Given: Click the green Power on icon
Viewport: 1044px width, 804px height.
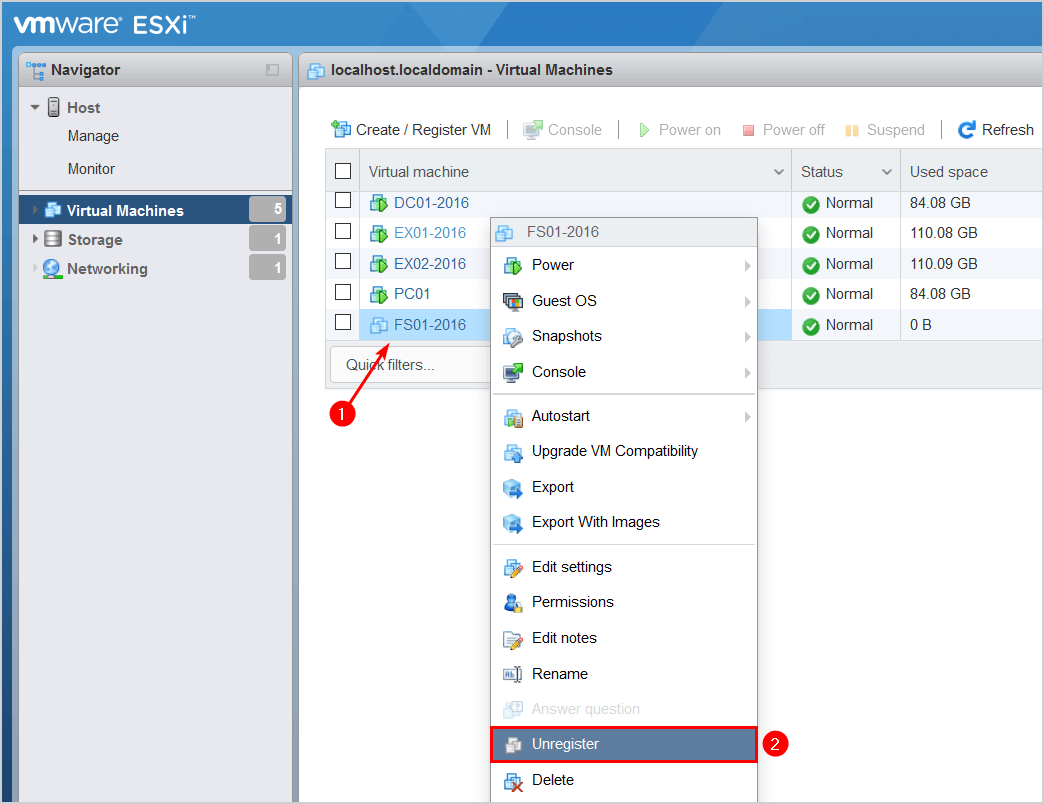Looking at the screenshot, I should pos(644,130).
